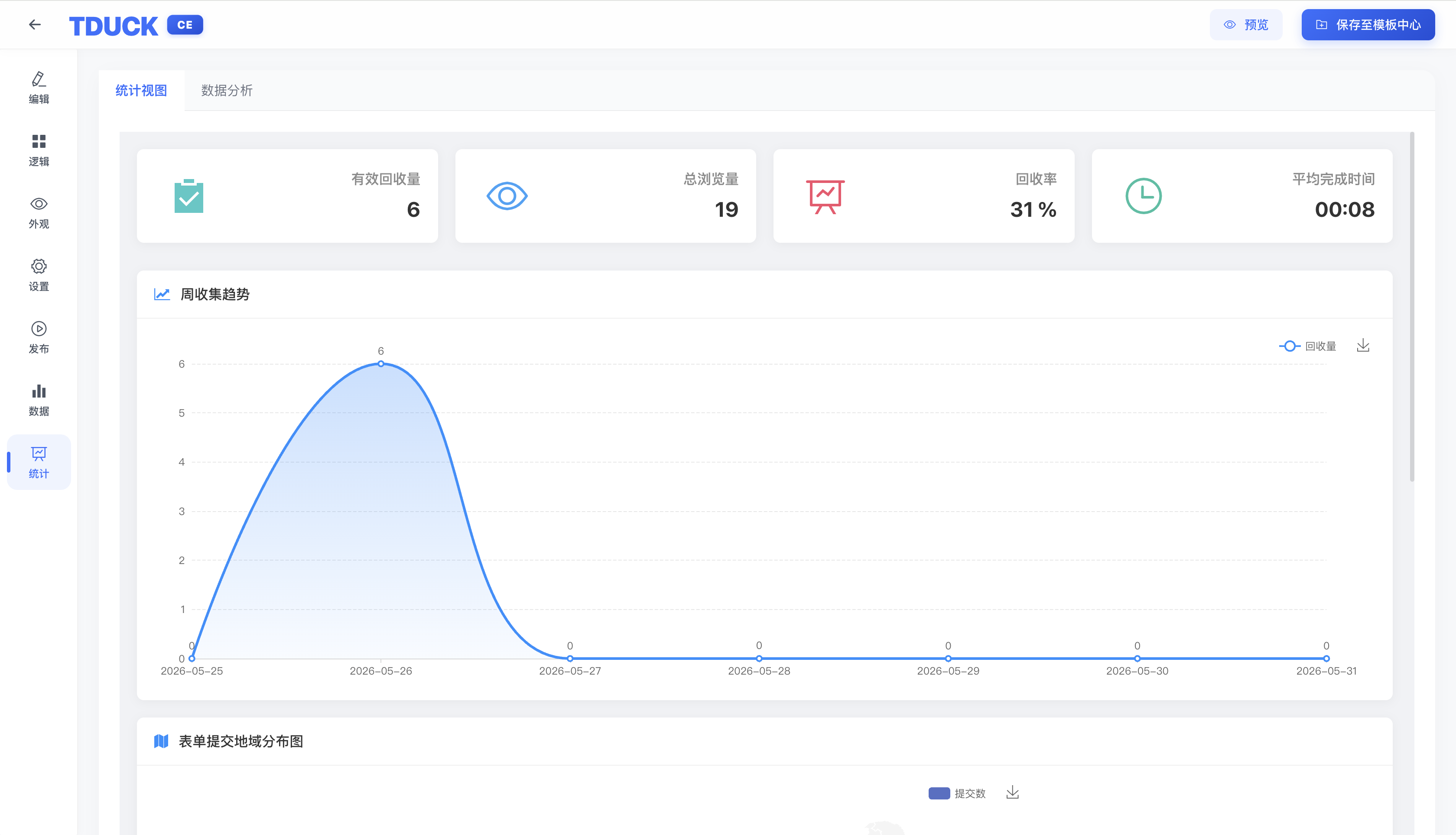
Task: Switch to the 统计视图 tab
Action: (x=141, y=91)
